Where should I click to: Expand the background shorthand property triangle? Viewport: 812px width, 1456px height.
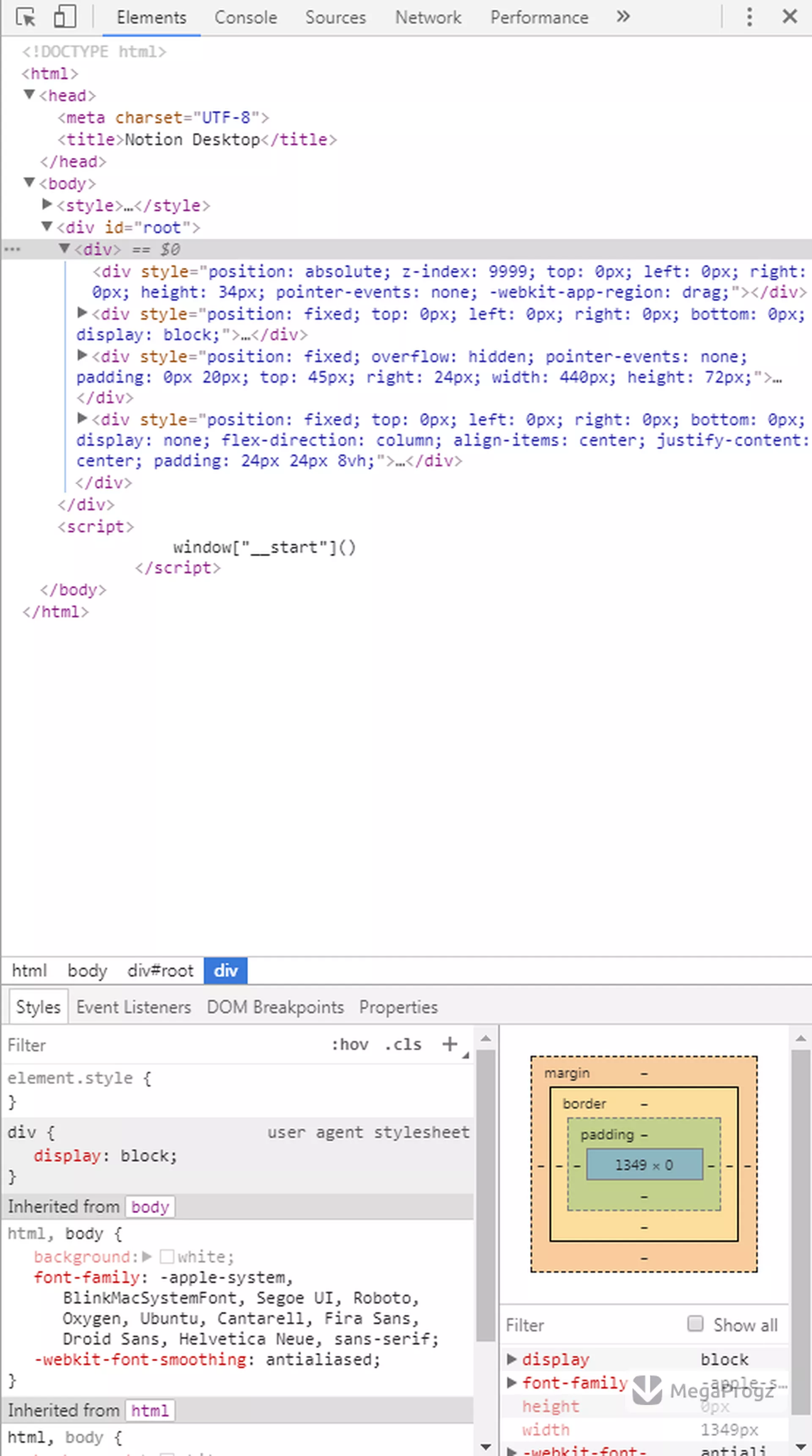(148, 1256)
